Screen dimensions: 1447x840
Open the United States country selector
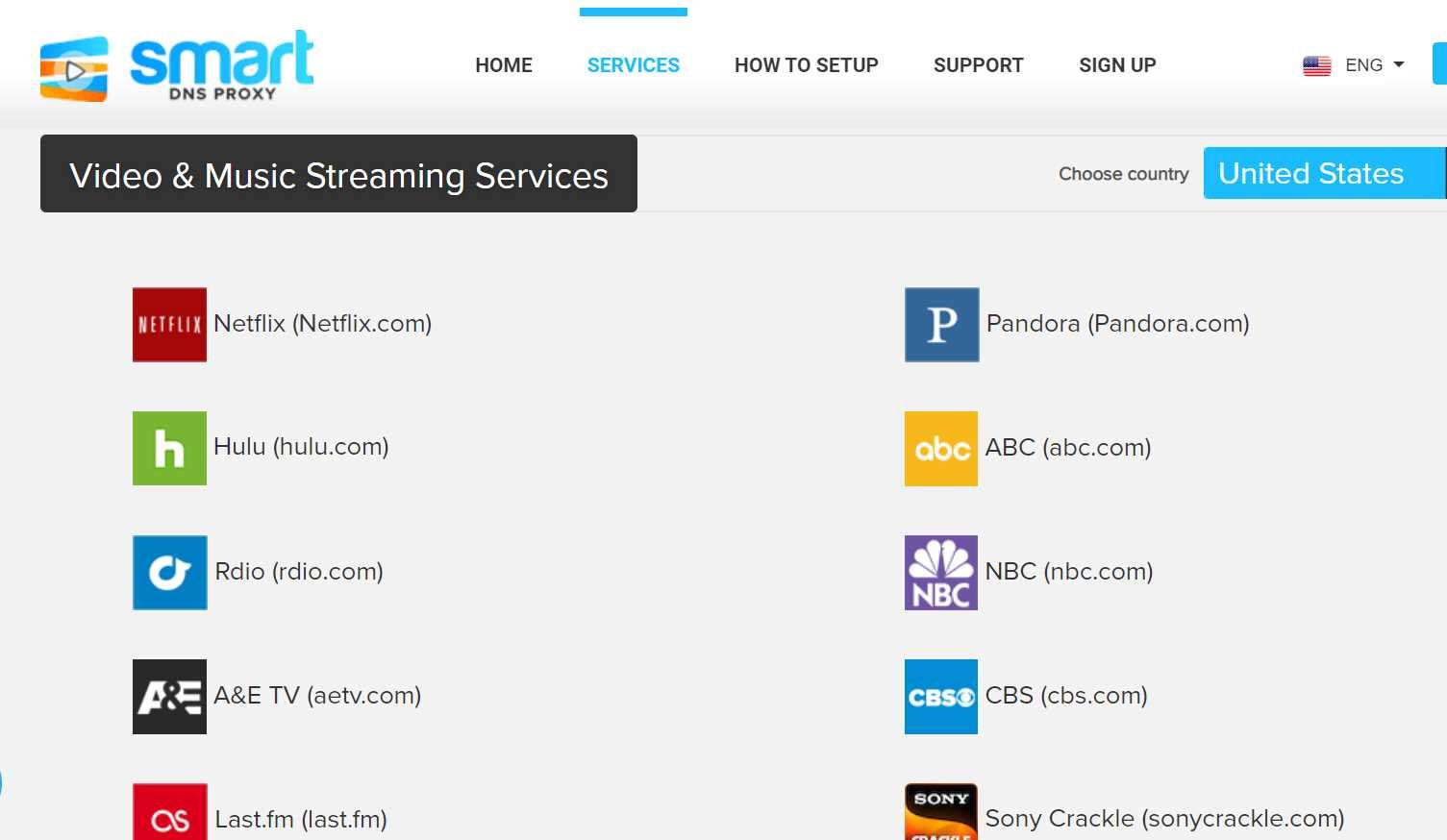pyautogui.click(x=1324, y=173)
